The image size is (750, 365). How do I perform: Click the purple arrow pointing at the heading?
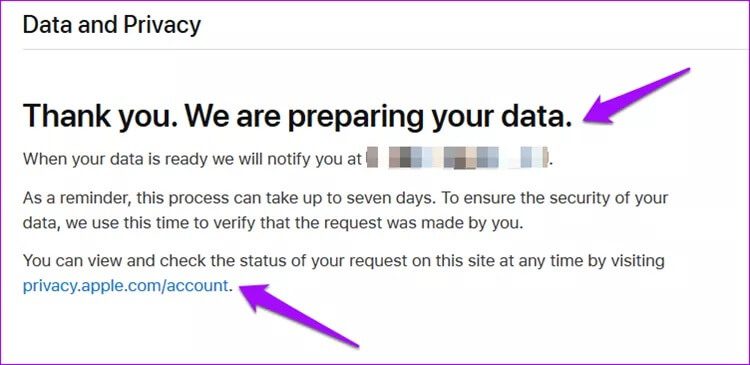[636, 97]
